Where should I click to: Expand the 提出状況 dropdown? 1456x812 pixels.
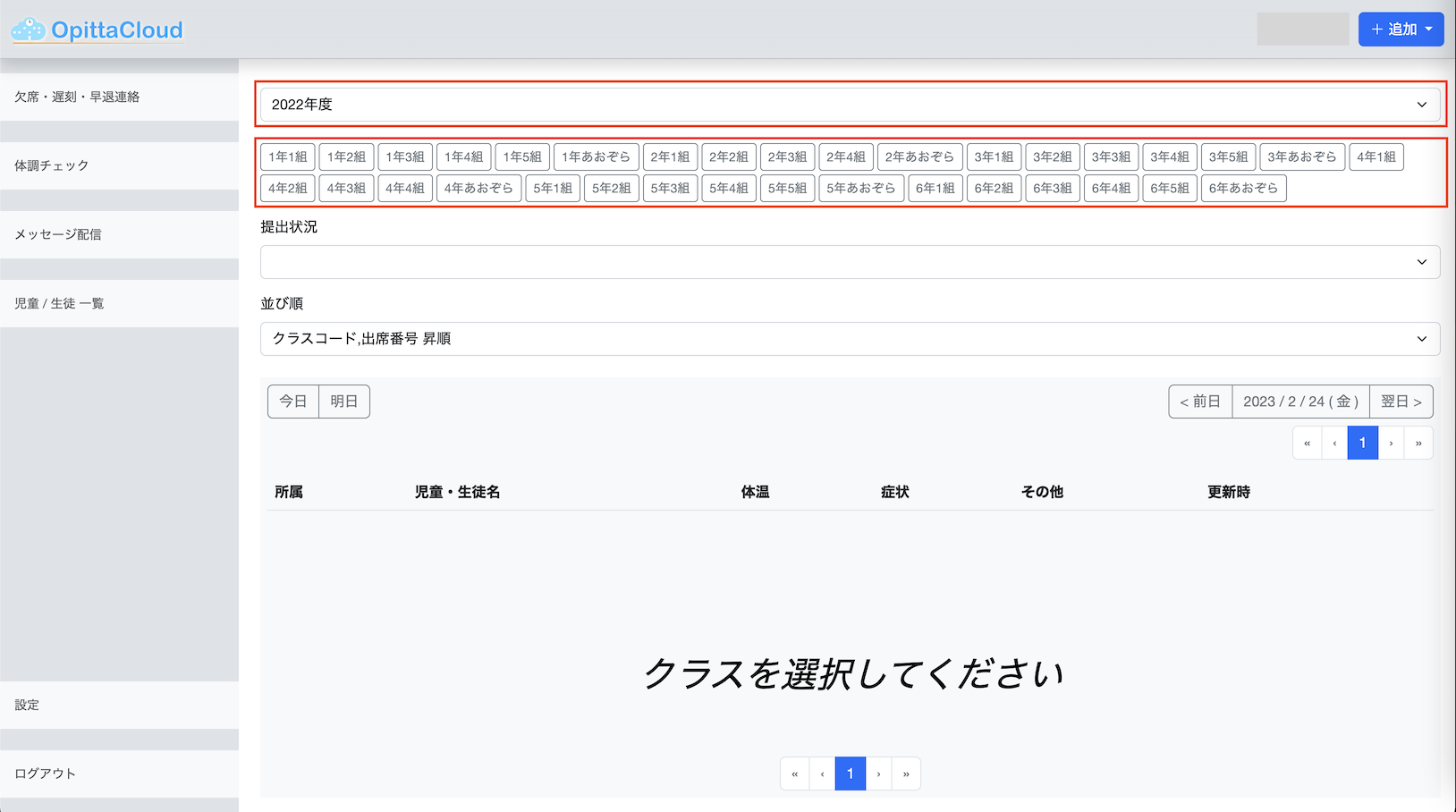point(850,262)
